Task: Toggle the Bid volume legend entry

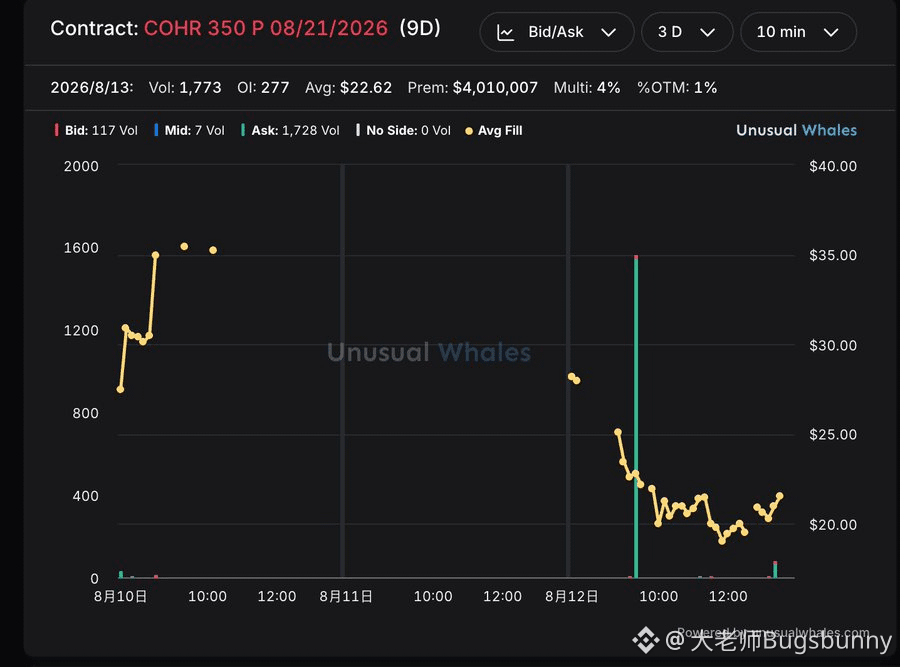Action: pos(96,130)
